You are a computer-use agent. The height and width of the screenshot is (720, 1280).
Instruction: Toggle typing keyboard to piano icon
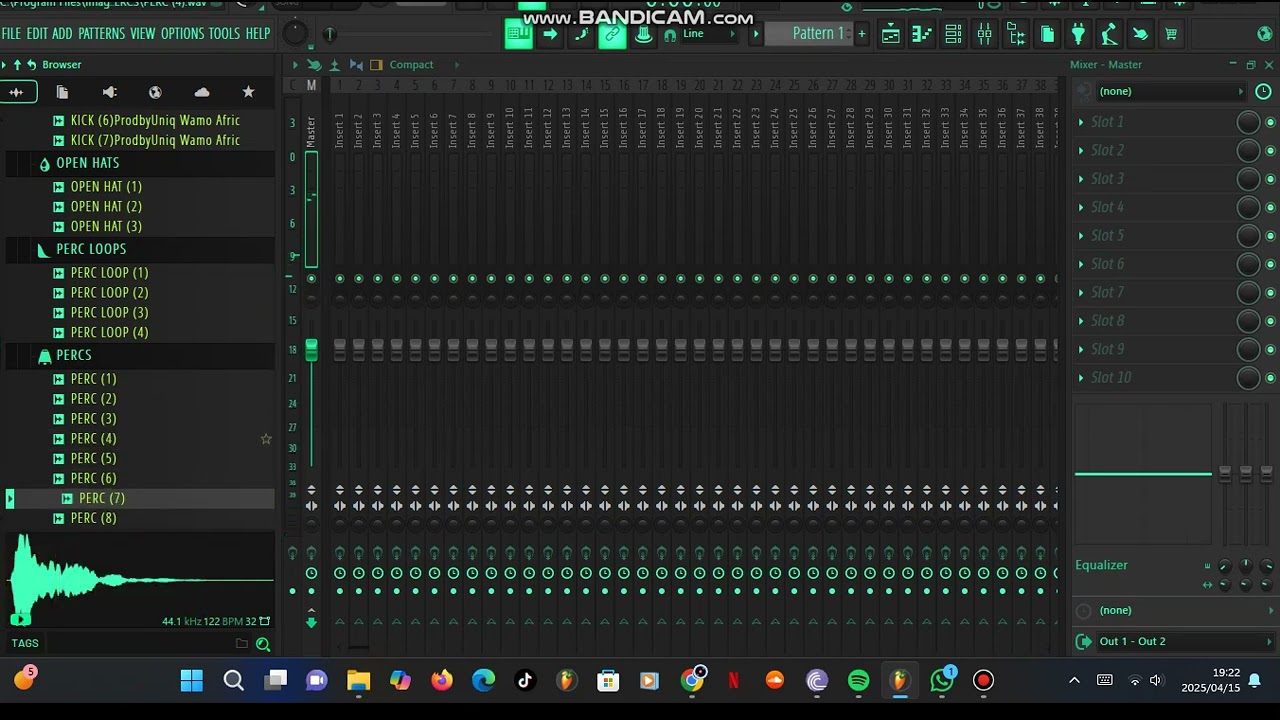coord(518,35)
